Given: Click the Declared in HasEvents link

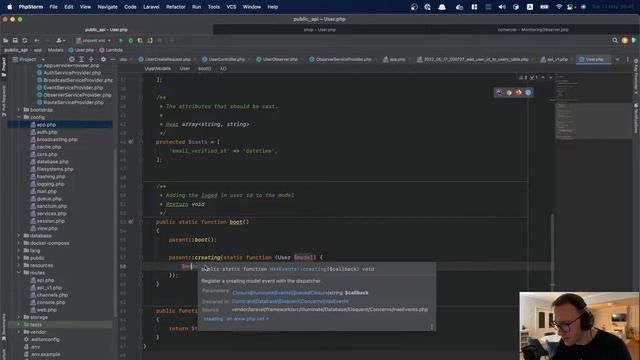Looking at the screenshot, I should [290, 301].
